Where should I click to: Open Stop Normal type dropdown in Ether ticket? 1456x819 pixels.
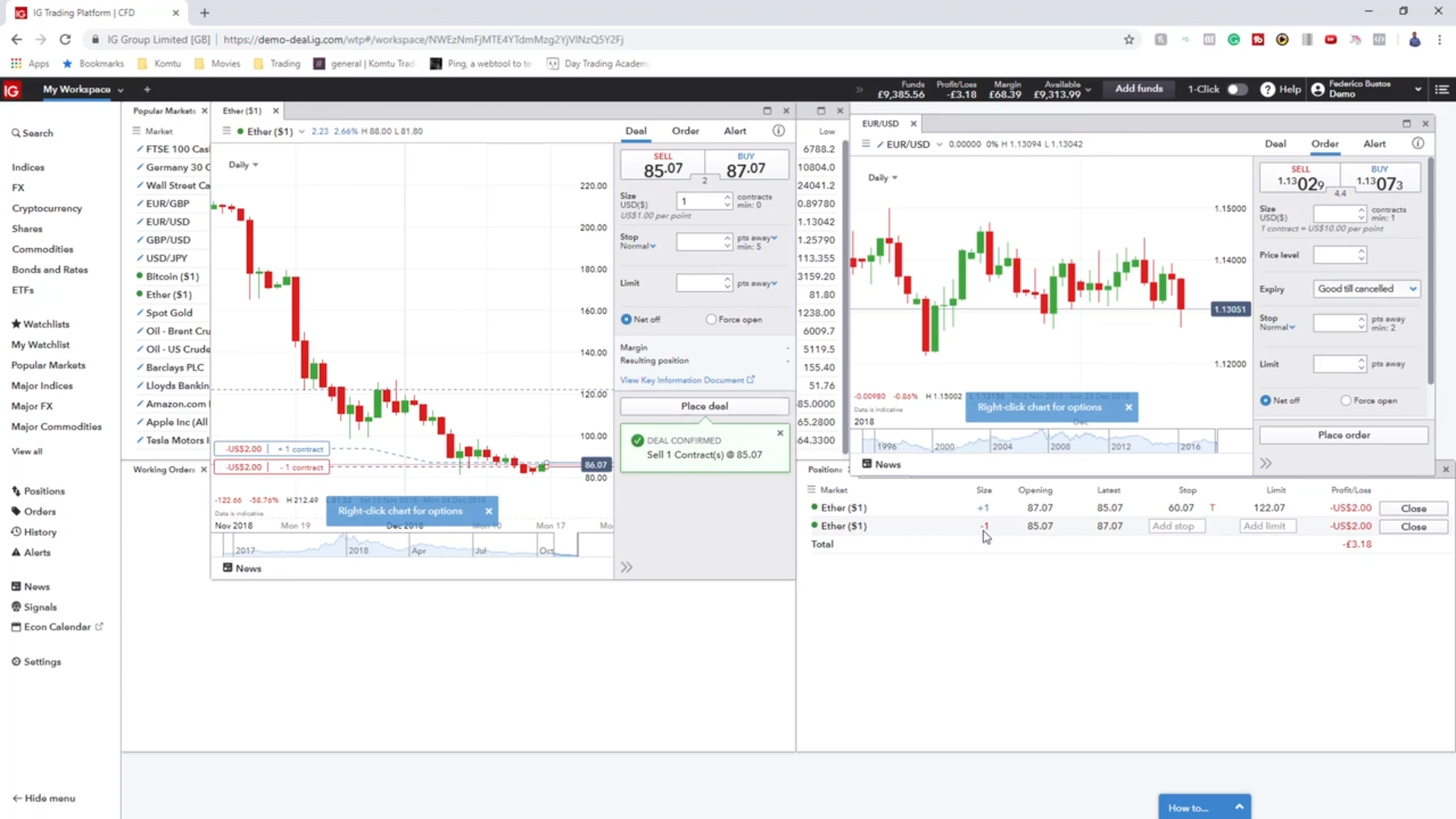click(x=638, y=246)
